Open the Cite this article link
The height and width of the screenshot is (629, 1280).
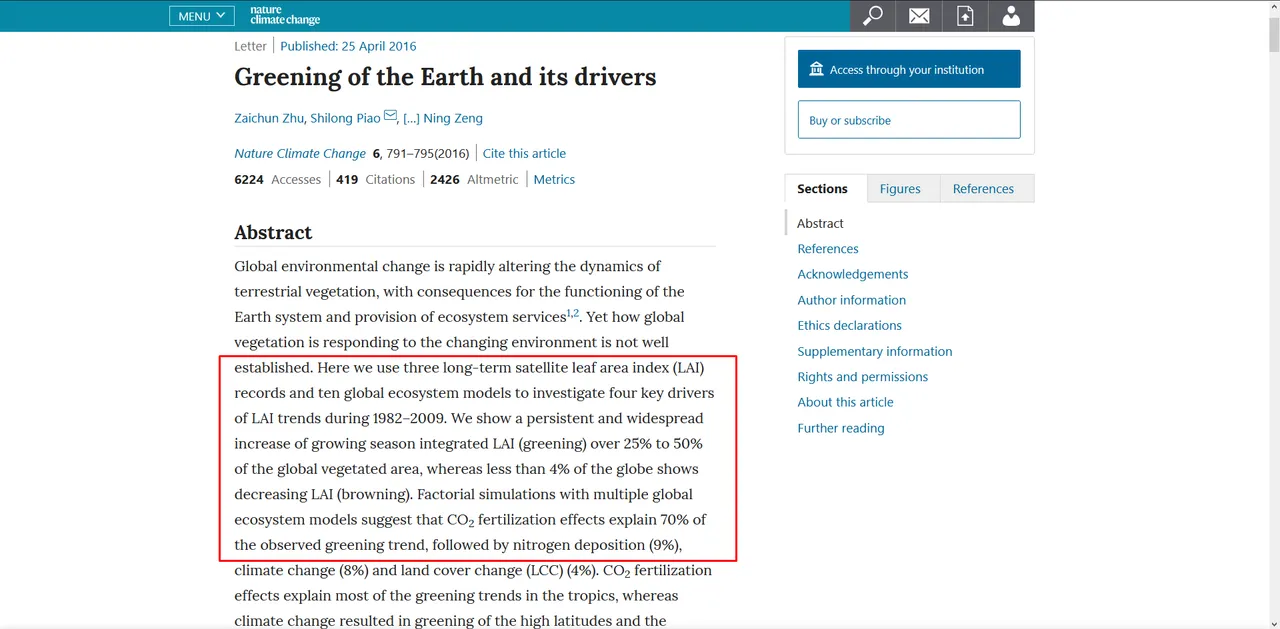[524, 153]
